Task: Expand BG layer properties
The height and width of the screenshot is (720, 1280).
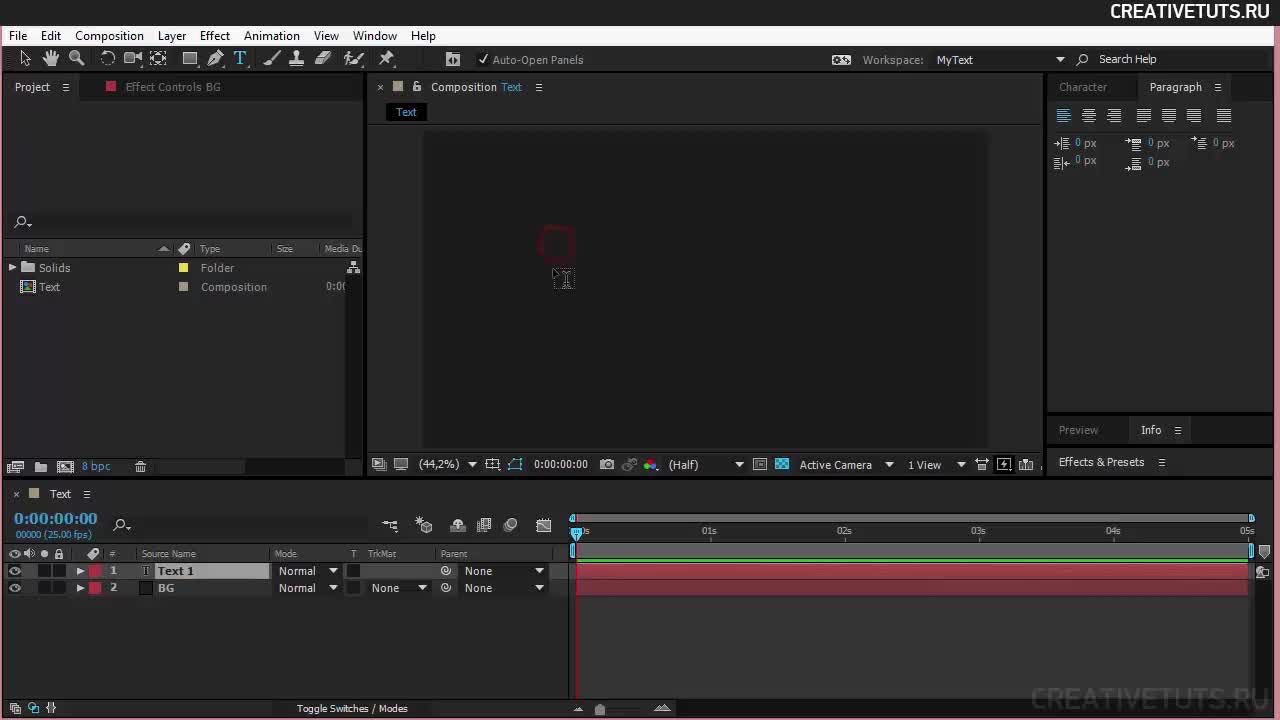Action: pos(80,588)
